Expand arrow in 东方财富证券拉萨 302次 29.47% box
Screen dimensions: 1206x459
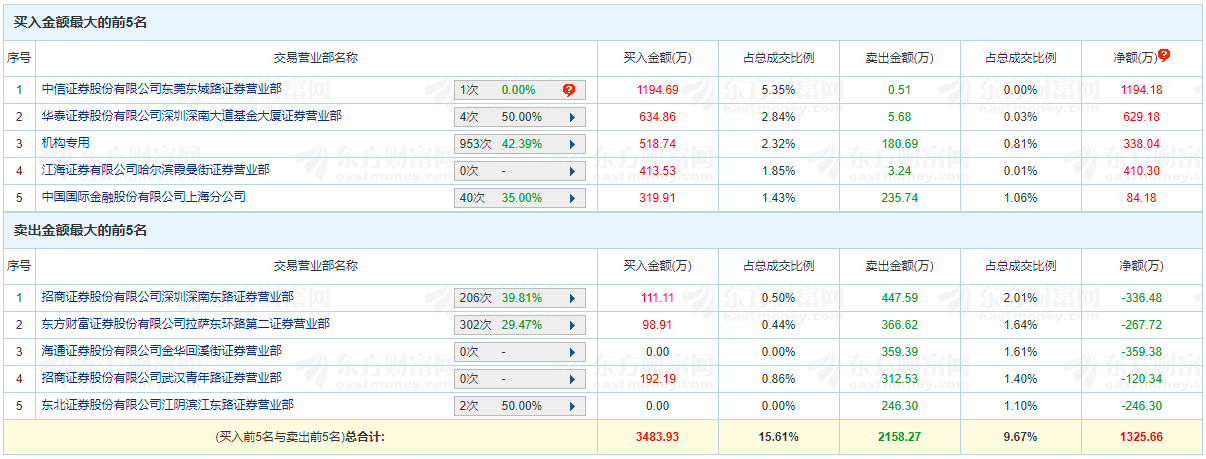point(572,325)
